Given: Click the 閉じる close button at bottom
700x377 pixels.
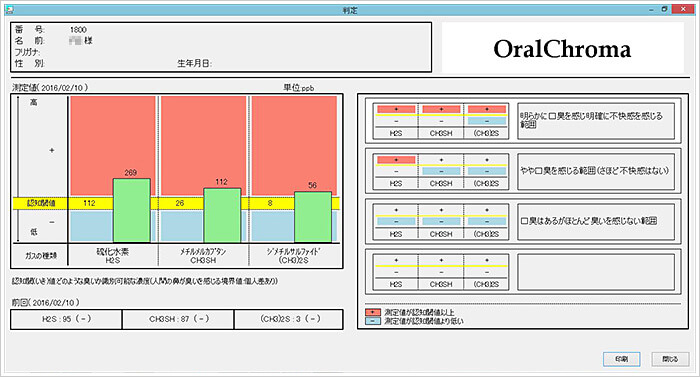Looking at the screenshot, I should tap(670, 359).
